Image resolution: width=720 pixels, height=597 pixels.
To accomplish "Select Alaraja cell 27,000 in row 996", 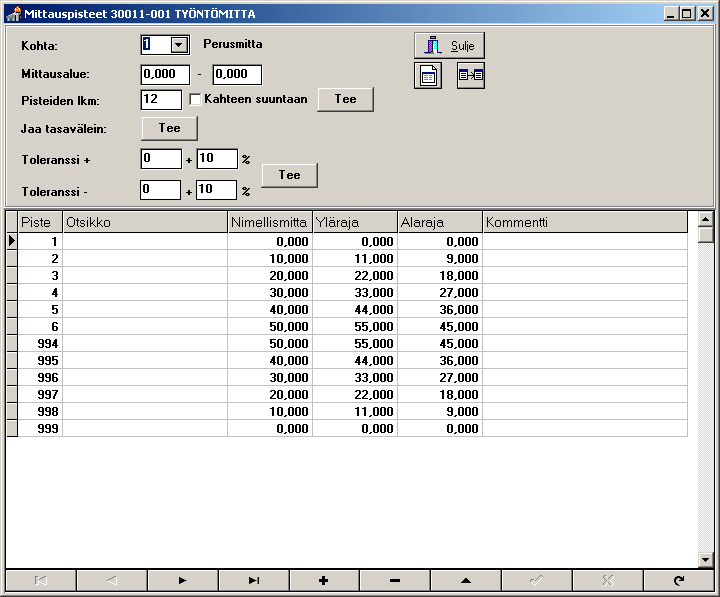I will [x=440, y=377].
